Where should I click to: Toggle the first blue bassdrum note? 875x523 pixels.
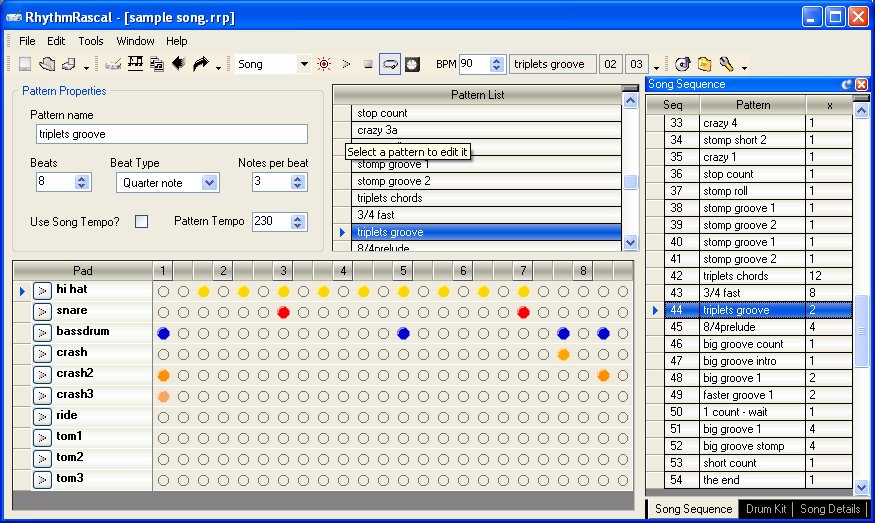point(163,333)
